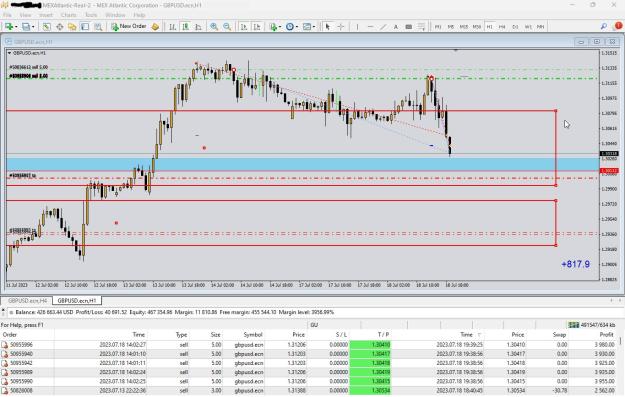
Task: Switch timeframe to M15
Action: click(x=464, y=27)
